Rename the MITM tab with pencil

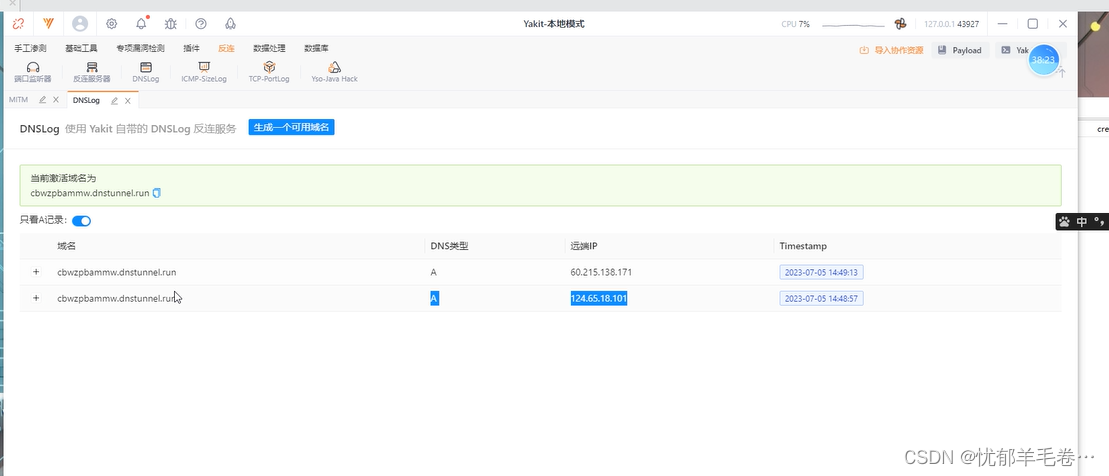pyautogui.click(x=42, y=100)
